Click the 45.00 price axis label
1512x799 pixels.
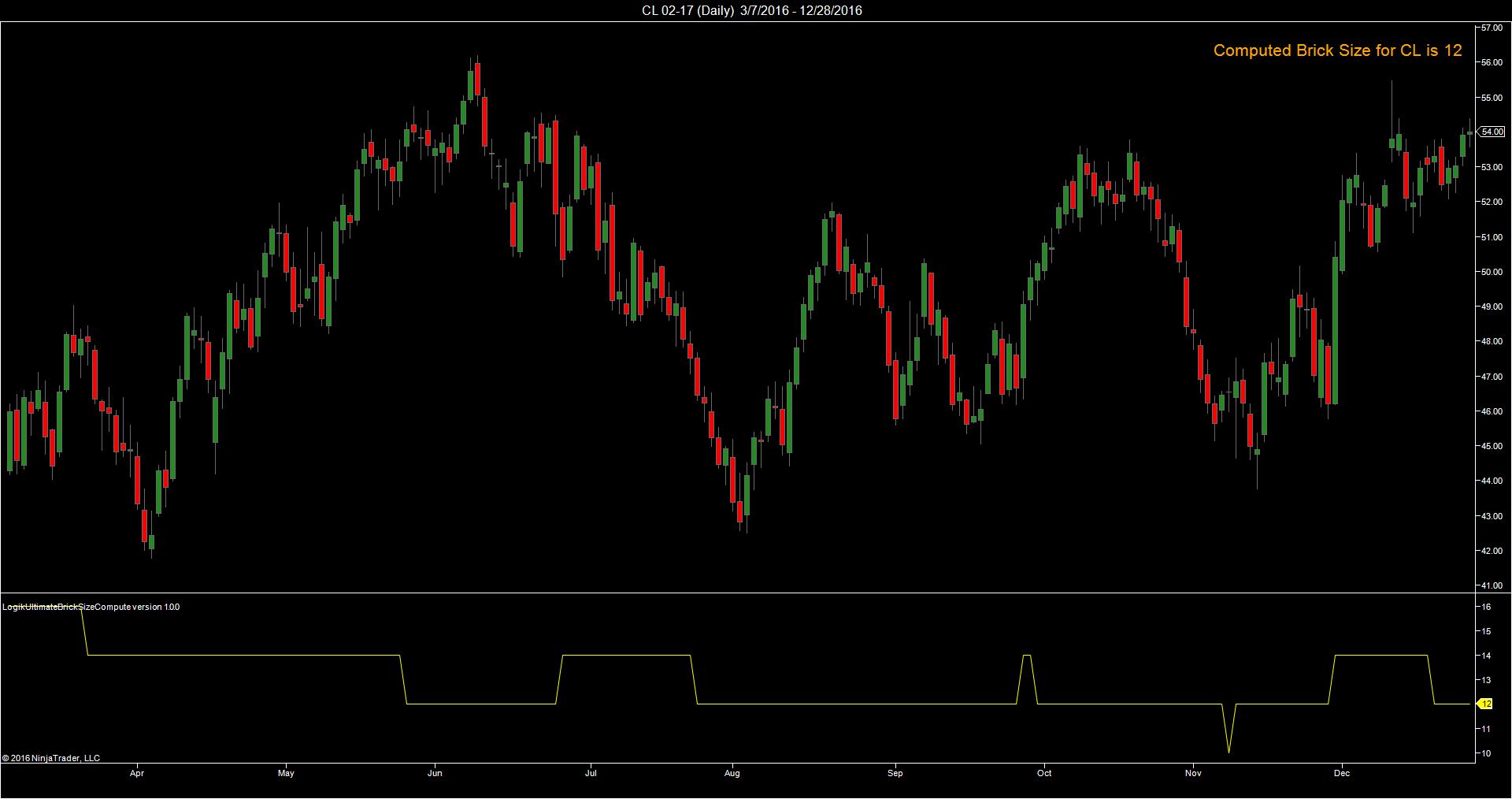1492,446
